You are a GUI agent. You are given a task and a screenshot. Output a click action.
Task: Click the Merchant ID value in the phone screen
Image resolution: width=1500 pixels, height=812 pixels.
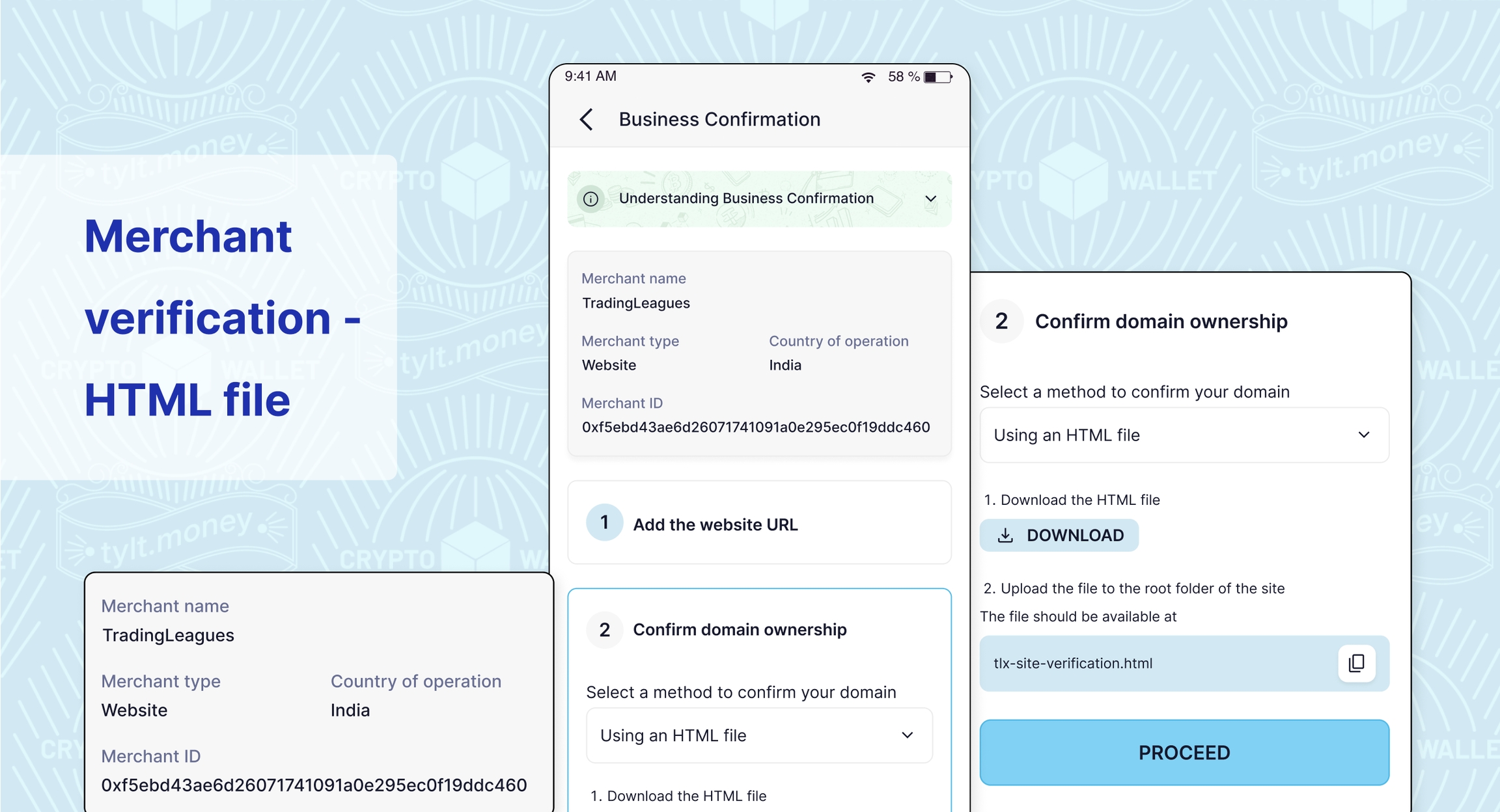[756, 427]
